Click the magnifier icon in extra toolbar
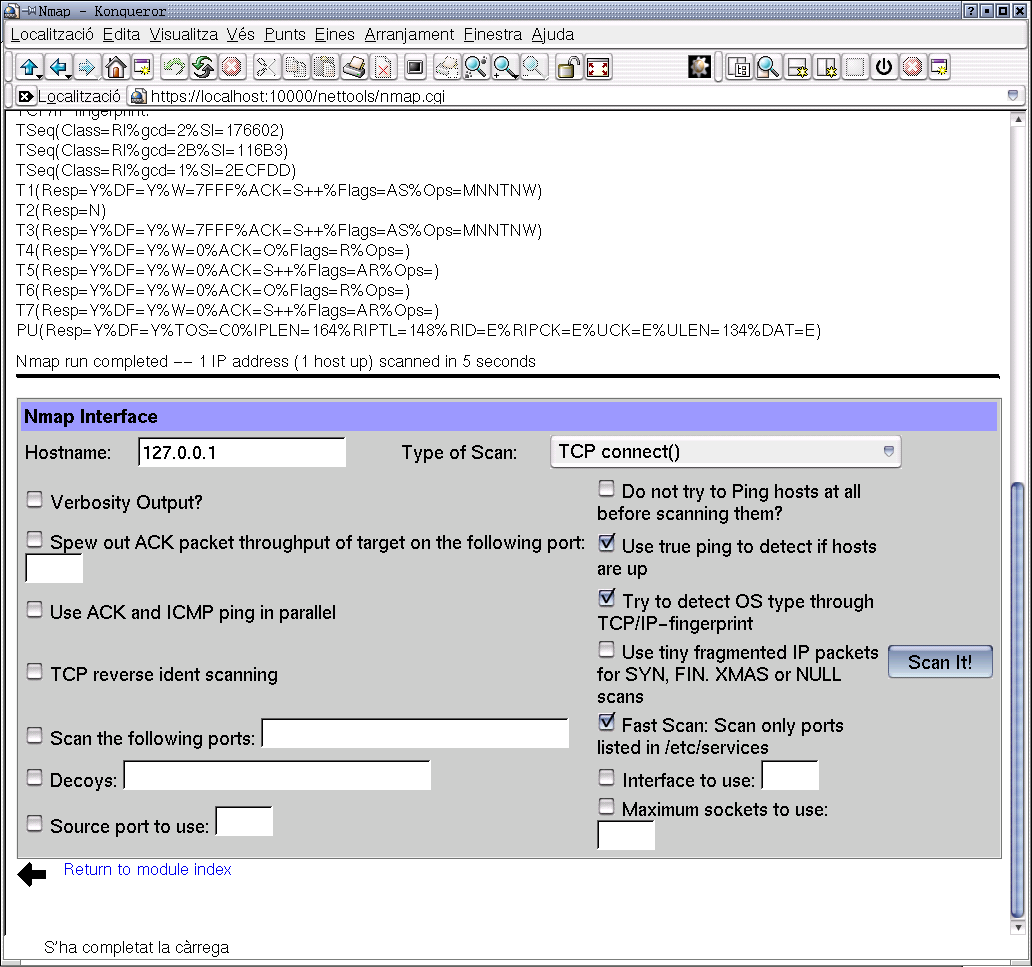 pos(768,67)
